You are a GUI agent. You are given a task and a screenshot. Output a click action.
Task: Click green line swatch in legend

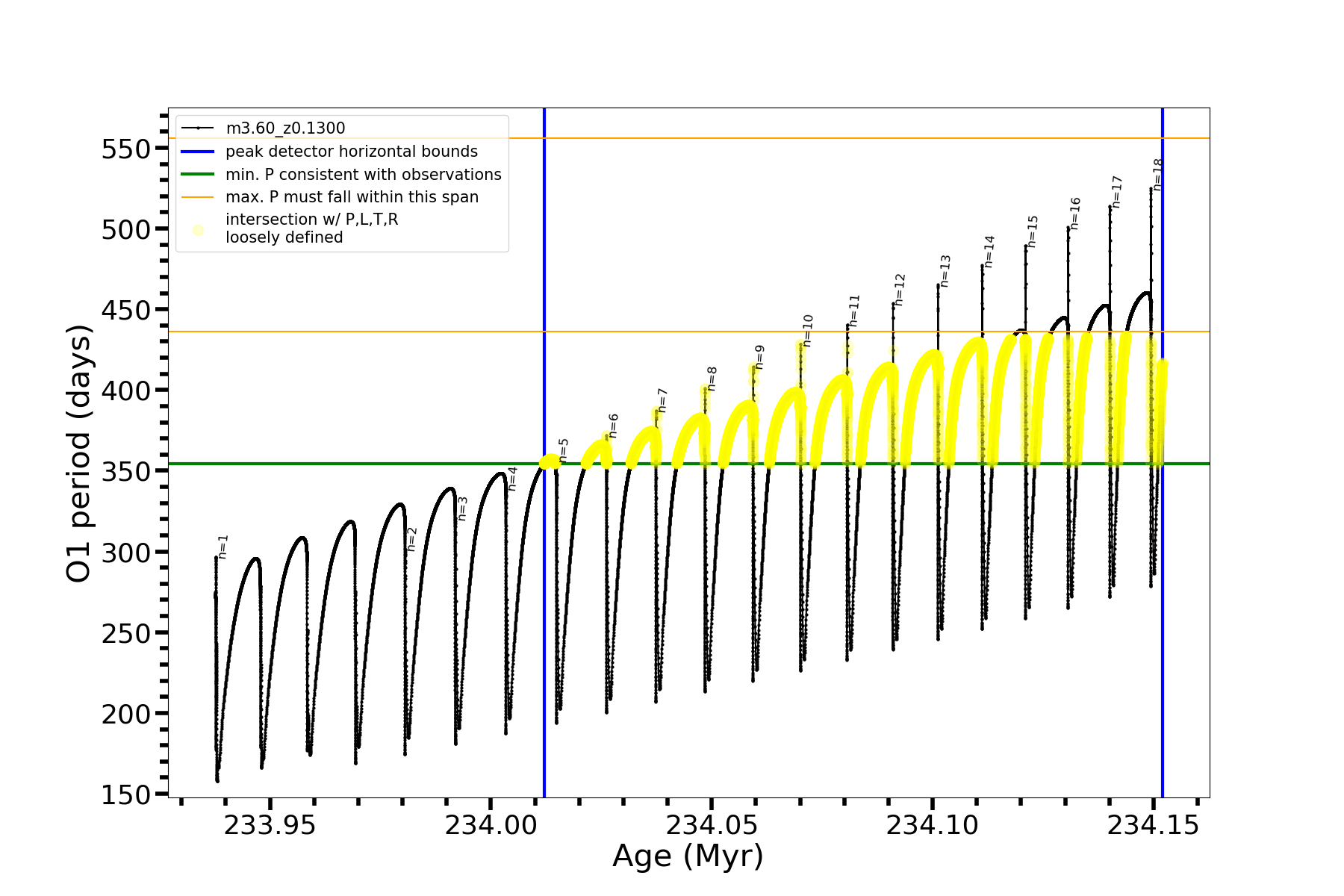pos(198,175)
